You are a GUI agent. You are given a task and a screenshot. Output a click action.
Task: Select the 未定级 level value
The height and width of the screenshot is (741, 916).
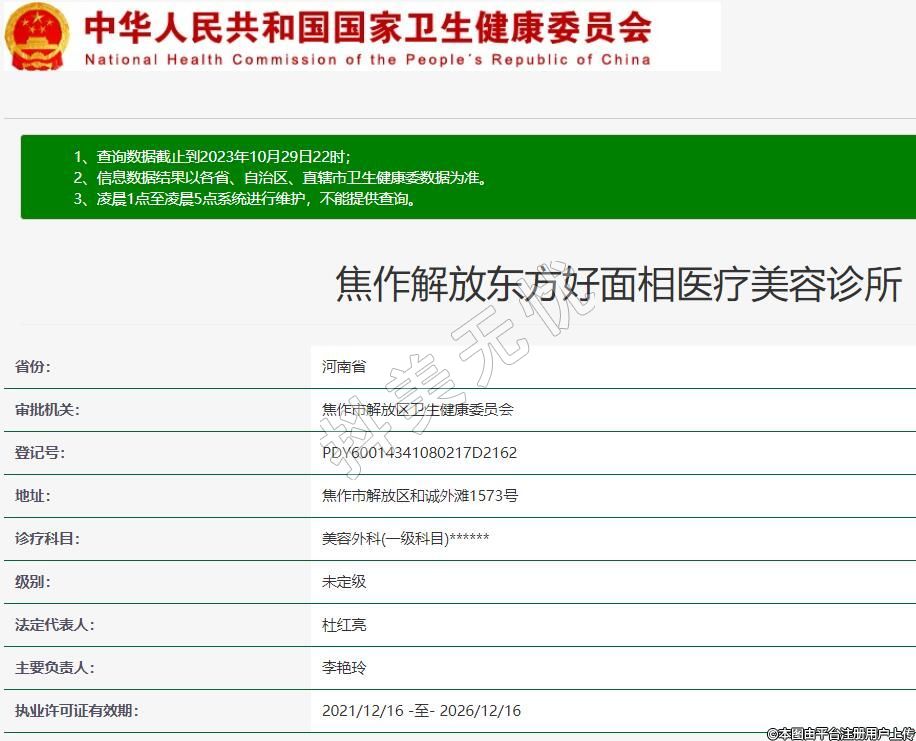click(x=344, y=582)
